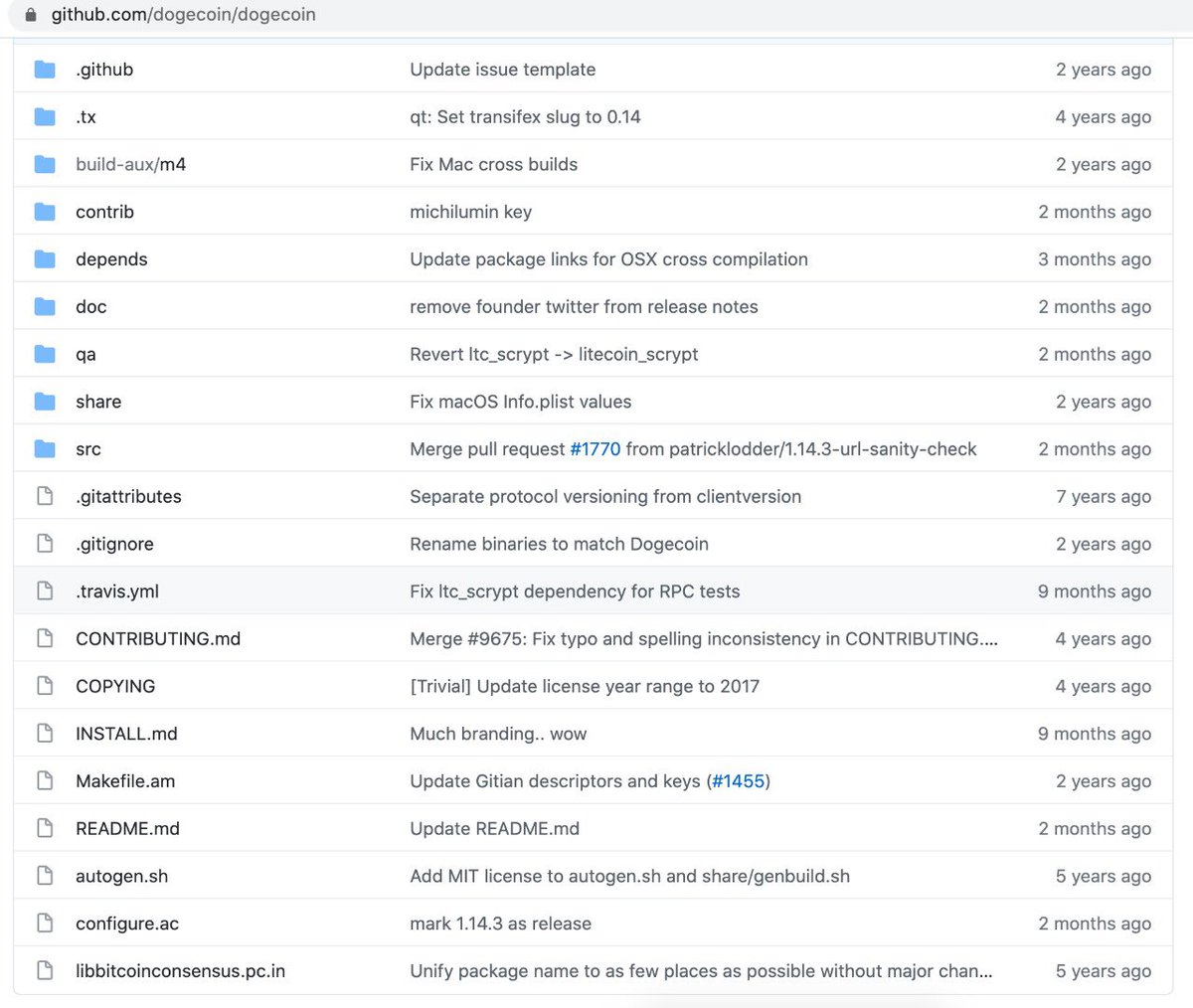Click the file icon beside README.md
Image resolution: width=1193 pixels, height=1008 pixels.
click(x=45, y=829)
